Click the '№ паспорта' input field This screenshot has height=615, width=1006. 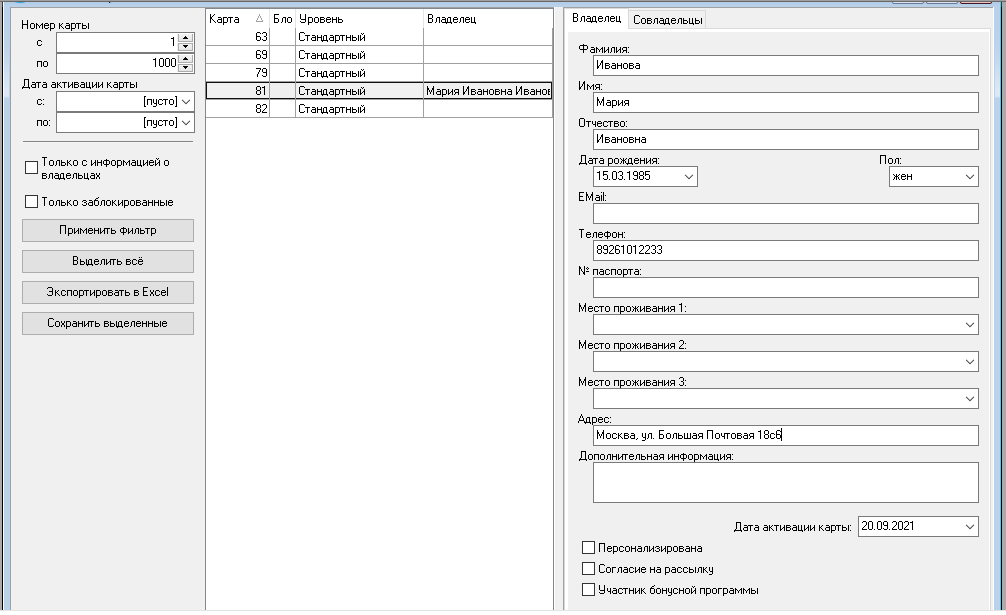tap(786, 287)
